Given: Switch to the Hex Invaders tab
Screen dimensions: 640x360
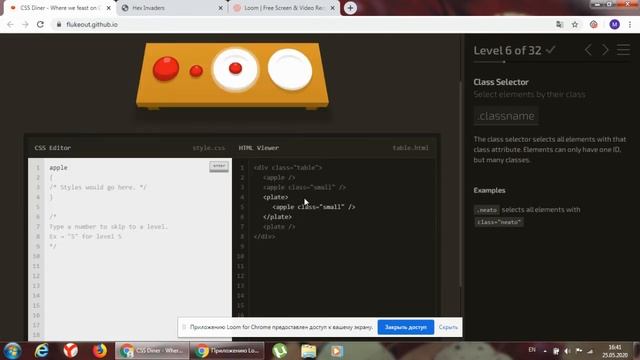Looking at the screenshot, I should point(171,8).
